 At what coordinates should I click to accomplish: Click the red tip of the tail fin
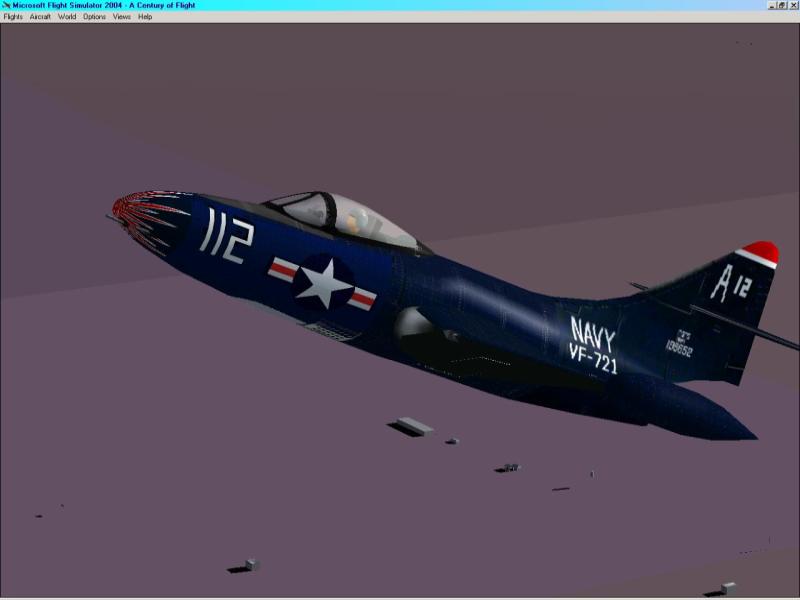[x=760, y=253]
